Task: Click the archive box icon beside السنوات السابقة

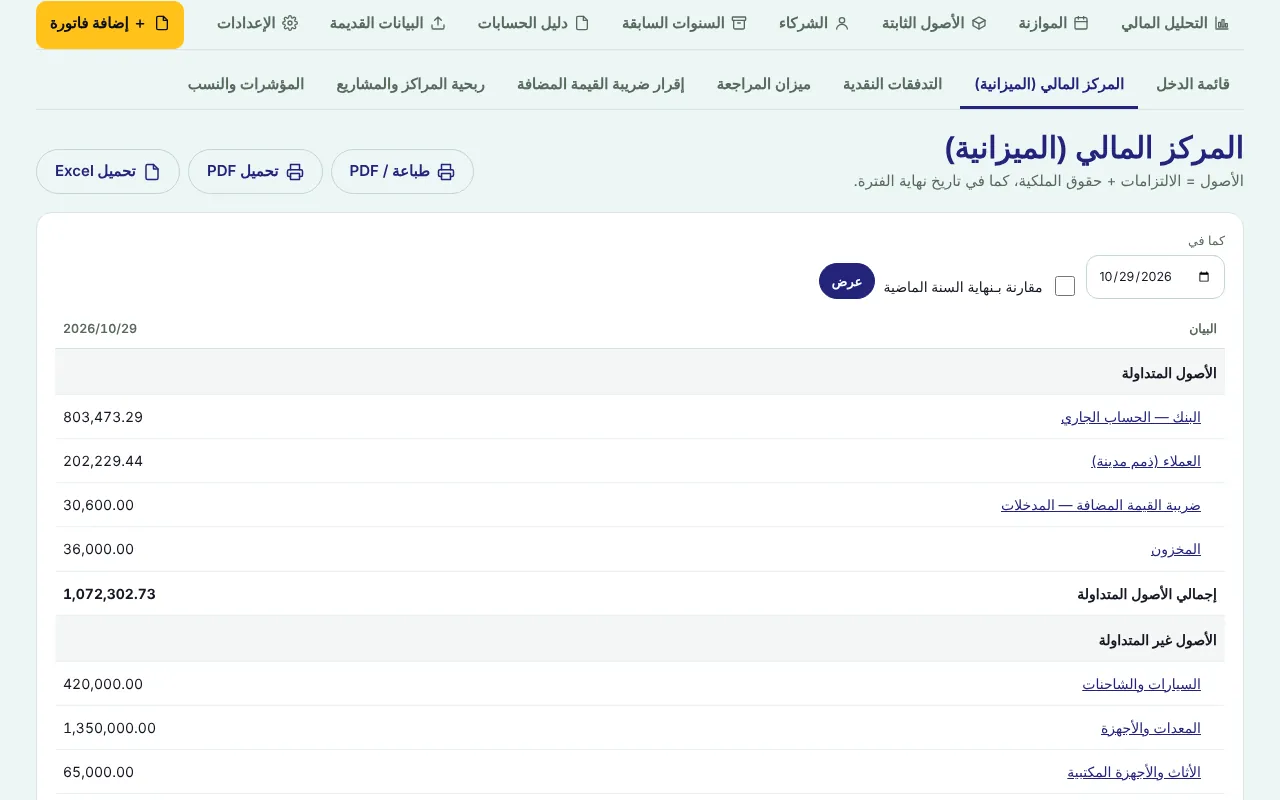Action: click(x=739, y=23)
